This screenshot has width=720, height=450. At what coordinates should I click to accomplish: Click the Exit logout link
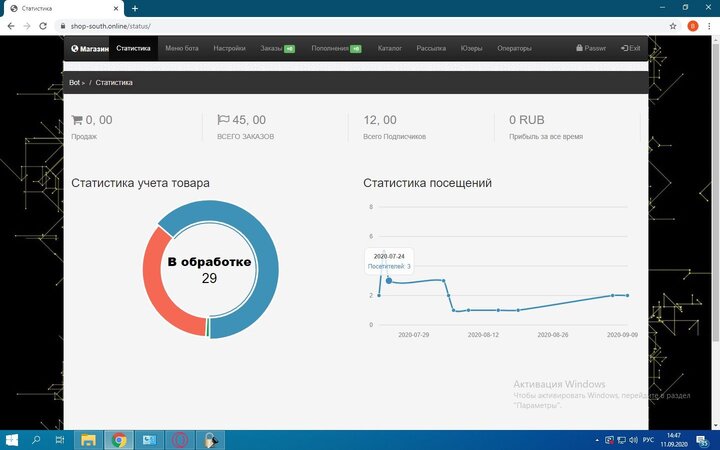(630, 48)
